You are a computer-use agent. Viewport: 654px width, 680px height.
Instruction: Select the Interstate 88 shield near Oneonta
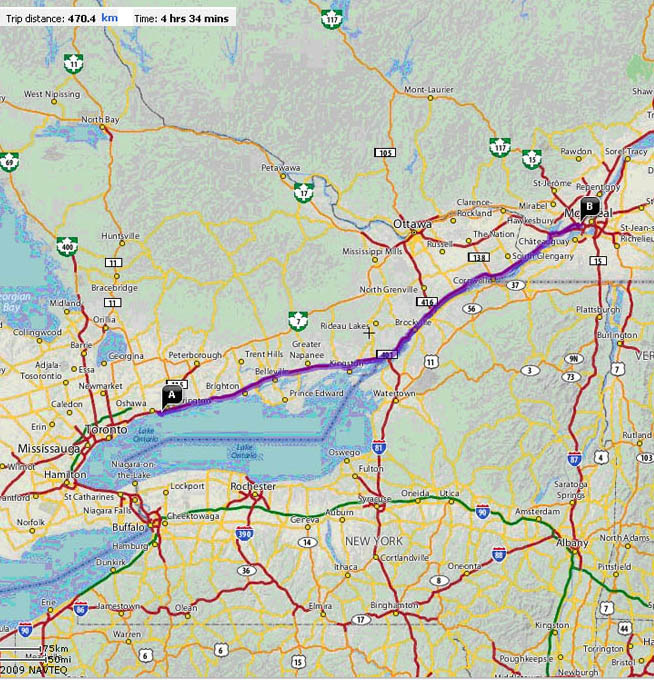(x=498, y=555)
